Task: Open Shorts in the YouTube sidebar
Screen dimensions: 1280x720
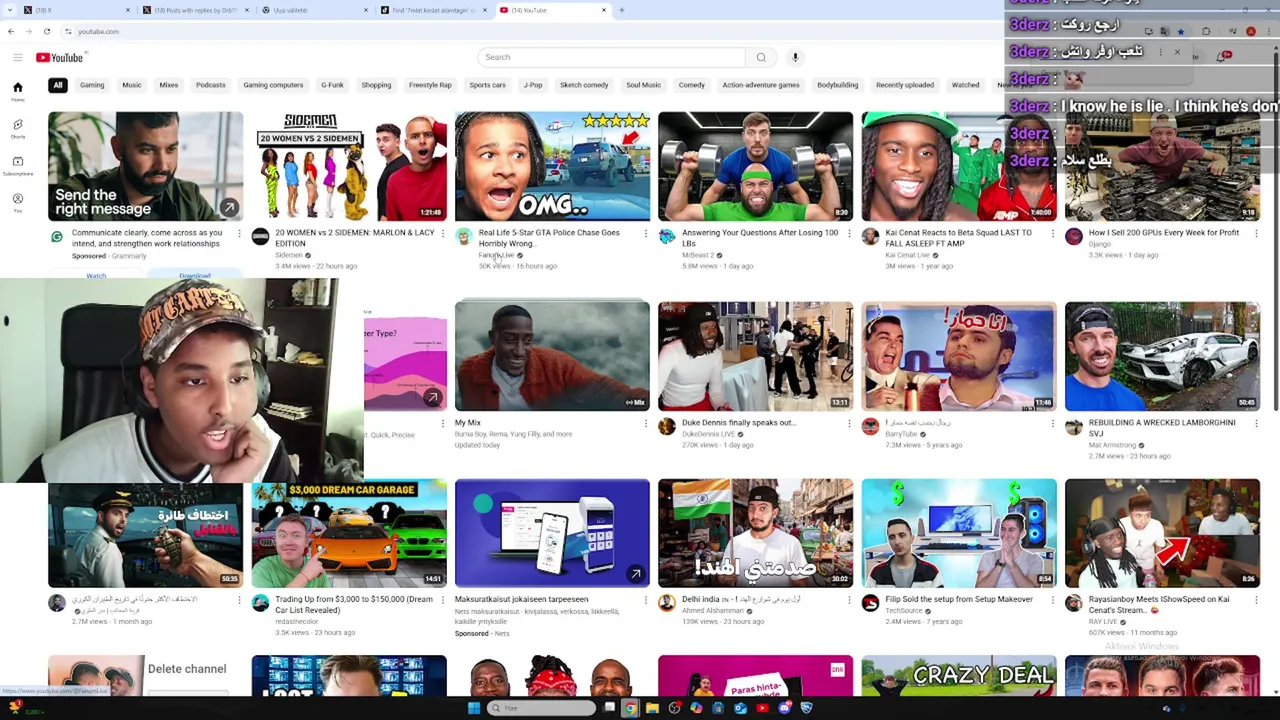Action: click(x=17, y=128)
